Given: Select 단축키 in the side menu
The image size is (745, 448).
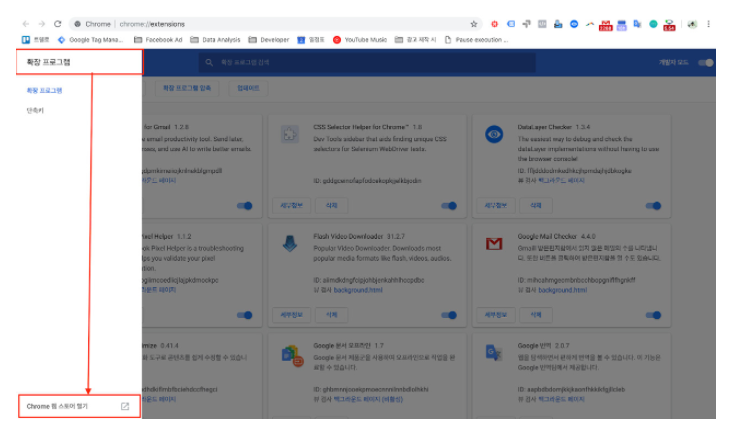Looking at the screenshot, I should (x=35, y=110).
